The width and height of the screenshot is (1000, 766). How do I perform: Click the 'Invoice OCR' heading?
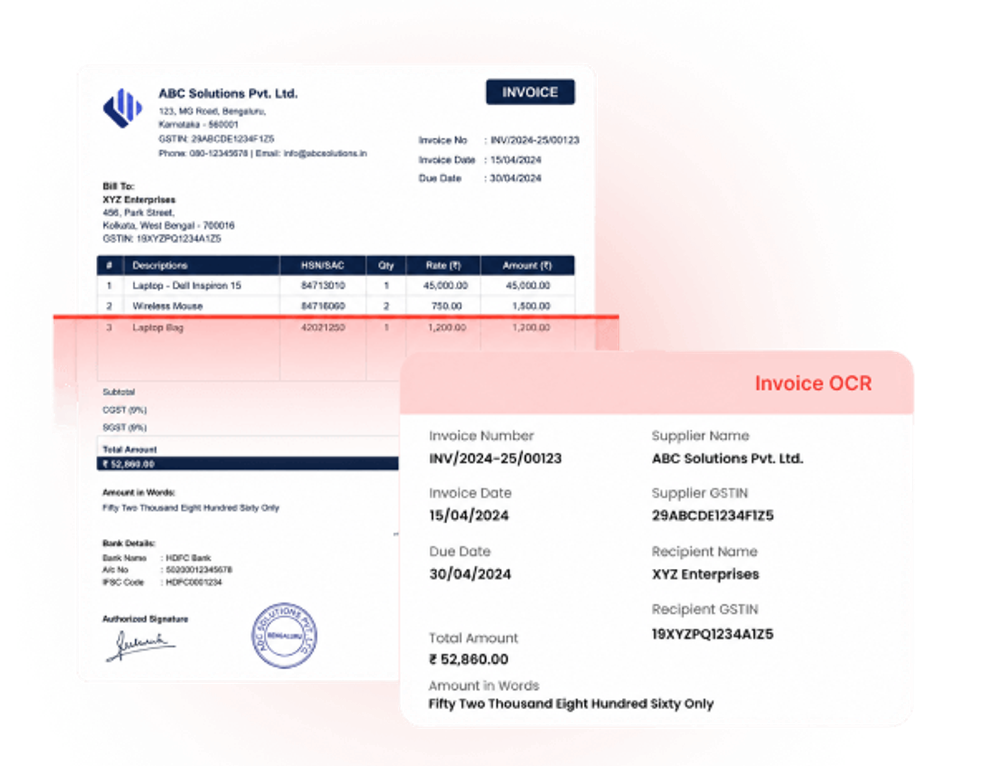point(813,383)
